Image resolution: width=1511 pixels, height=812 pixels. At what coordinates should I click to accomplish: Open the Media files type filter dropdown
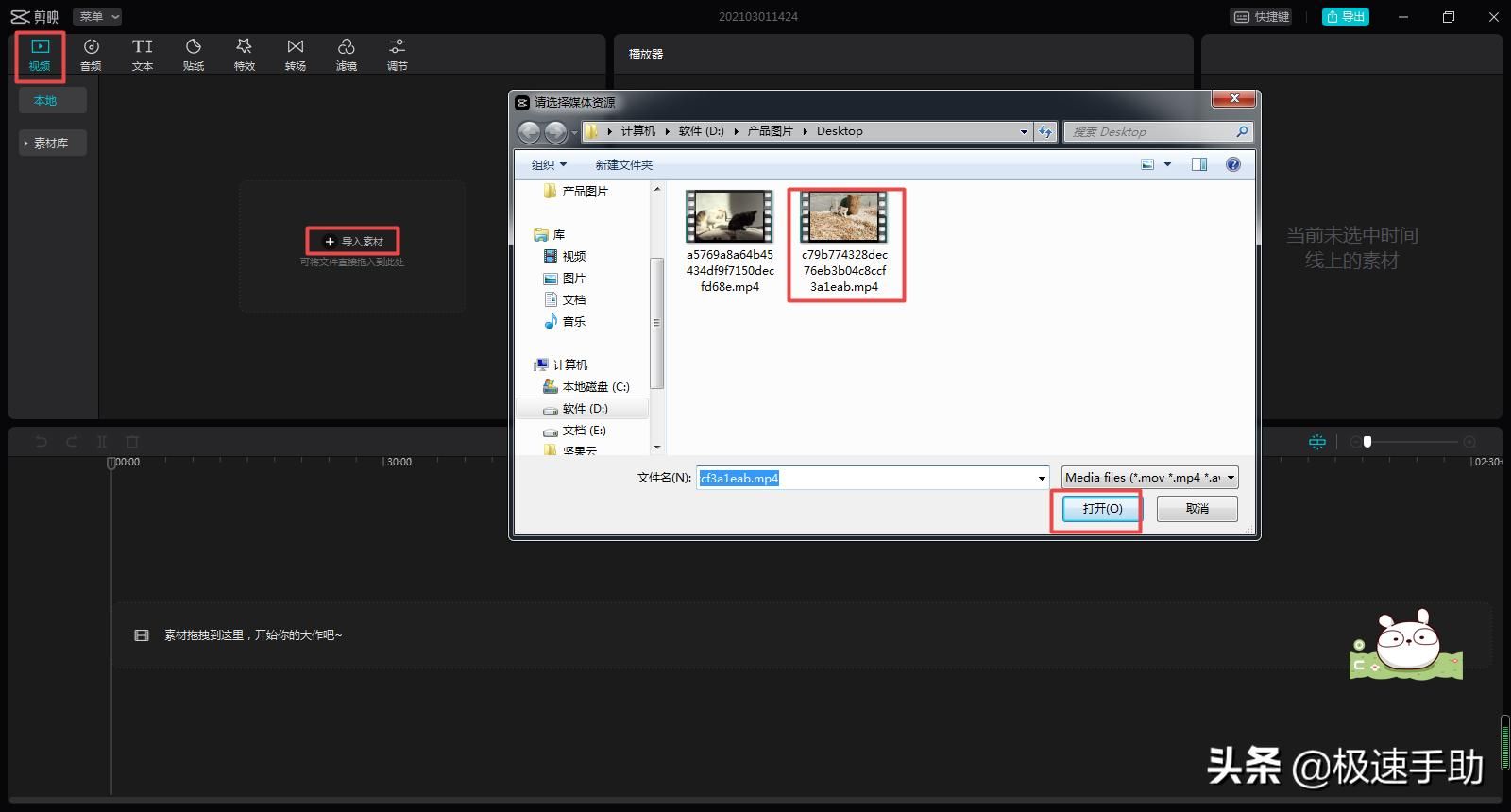click(x=1150, y=478)
